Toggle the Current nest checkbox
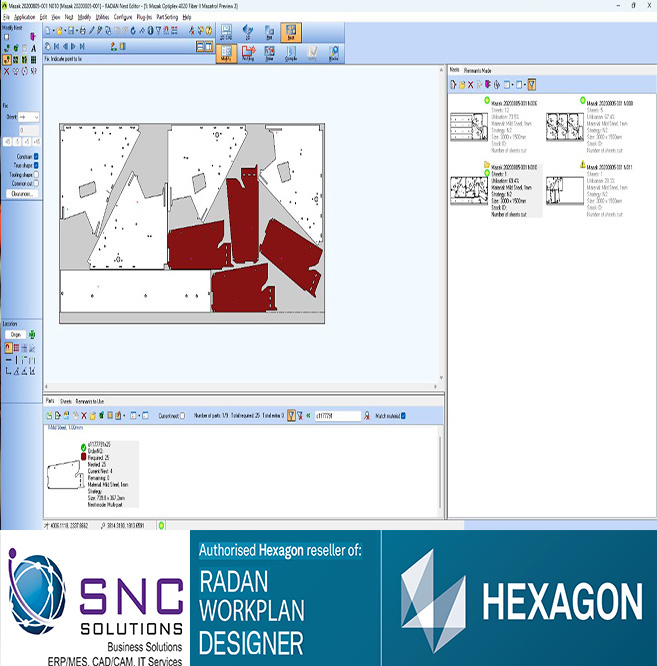 pyautogui.click(x=183, y=416)
